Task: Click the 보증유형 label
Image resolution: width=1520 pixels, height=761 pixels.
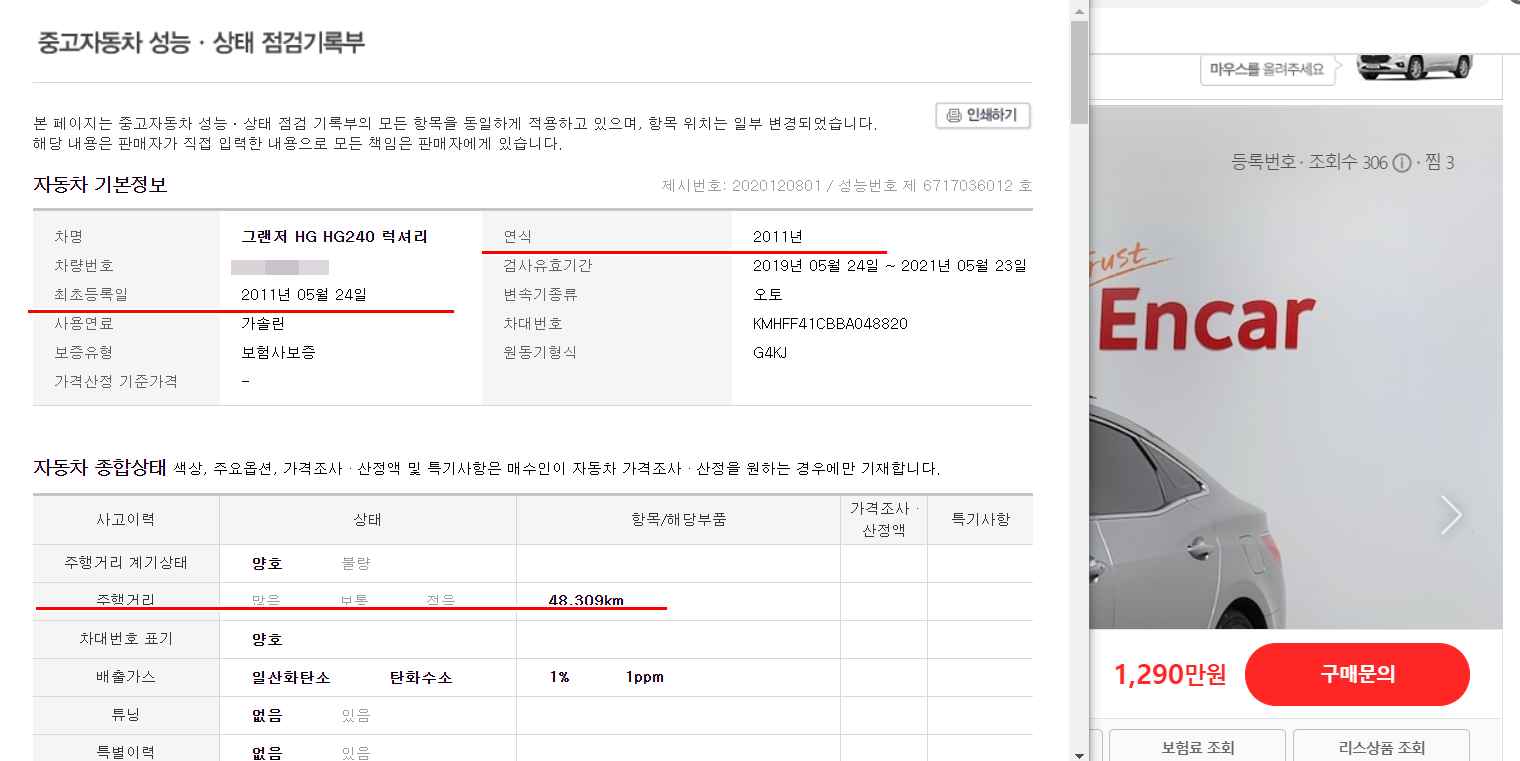Action: [x=84, y=353]
